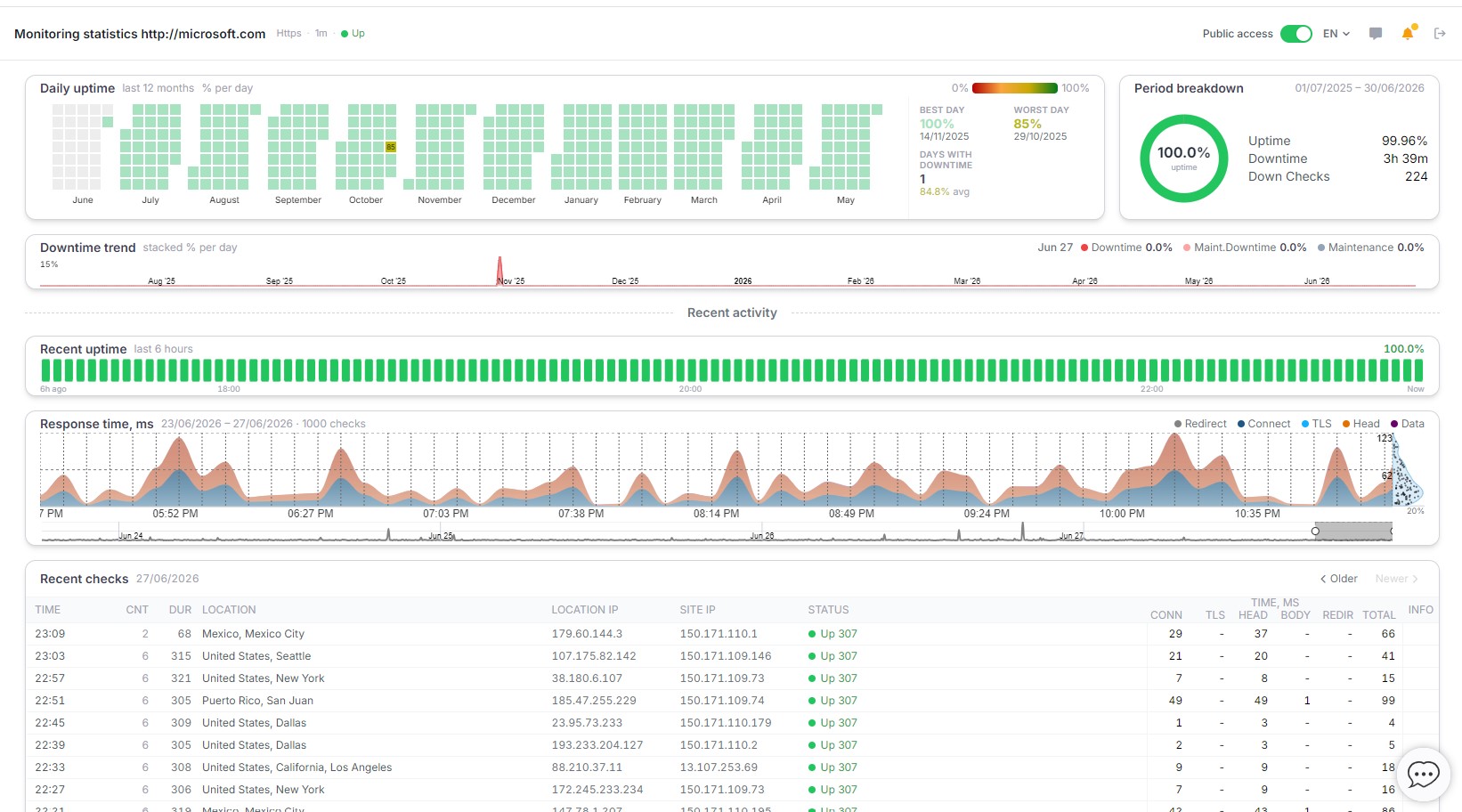Toggle the Public access switch

click(x=1296, y=34)
